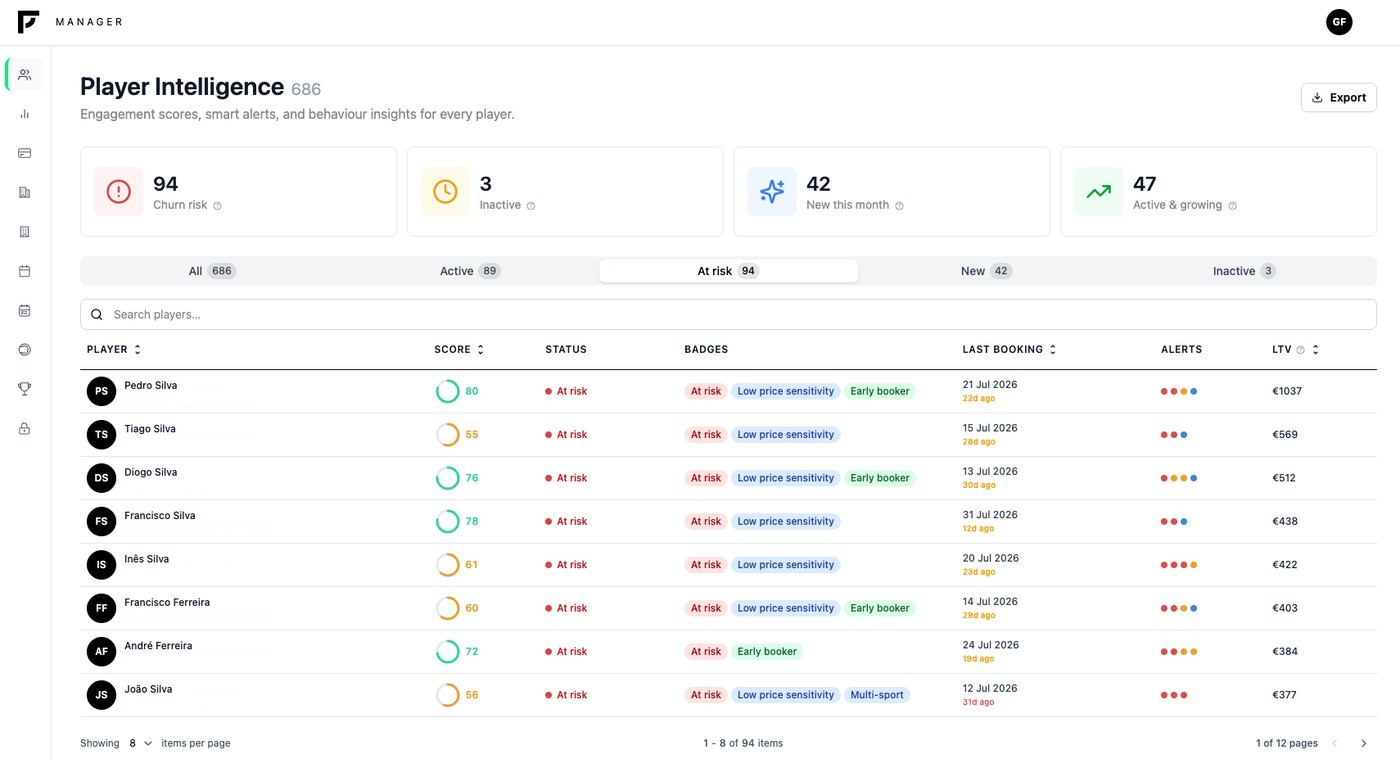Click the red churn risk alert icon

[119, 191]
